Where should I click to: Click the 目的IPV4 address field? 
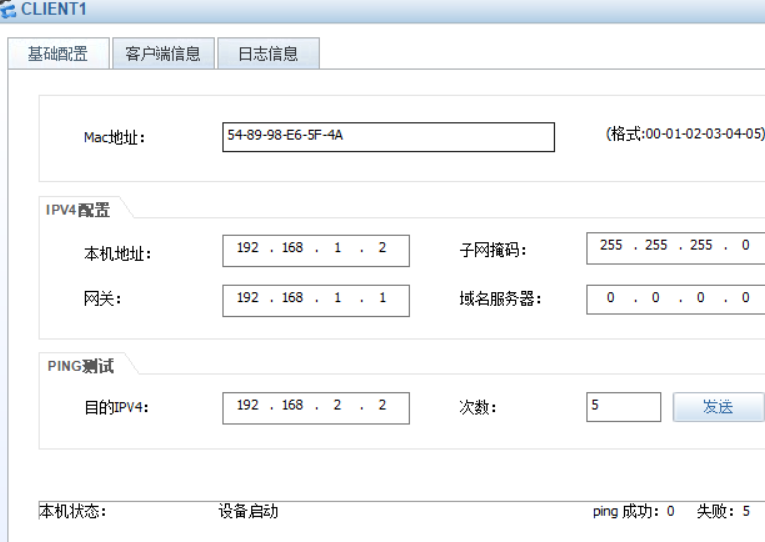(316, 408)
